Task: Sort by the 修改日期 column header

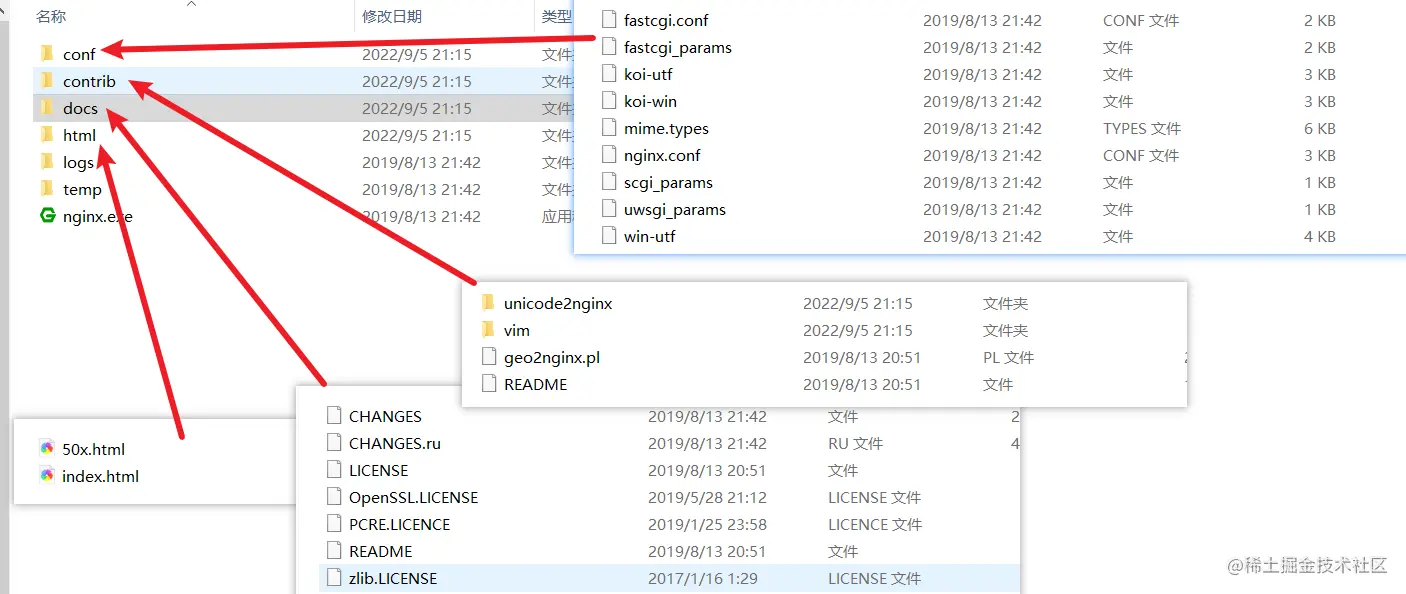Action: tap(392, 16)
